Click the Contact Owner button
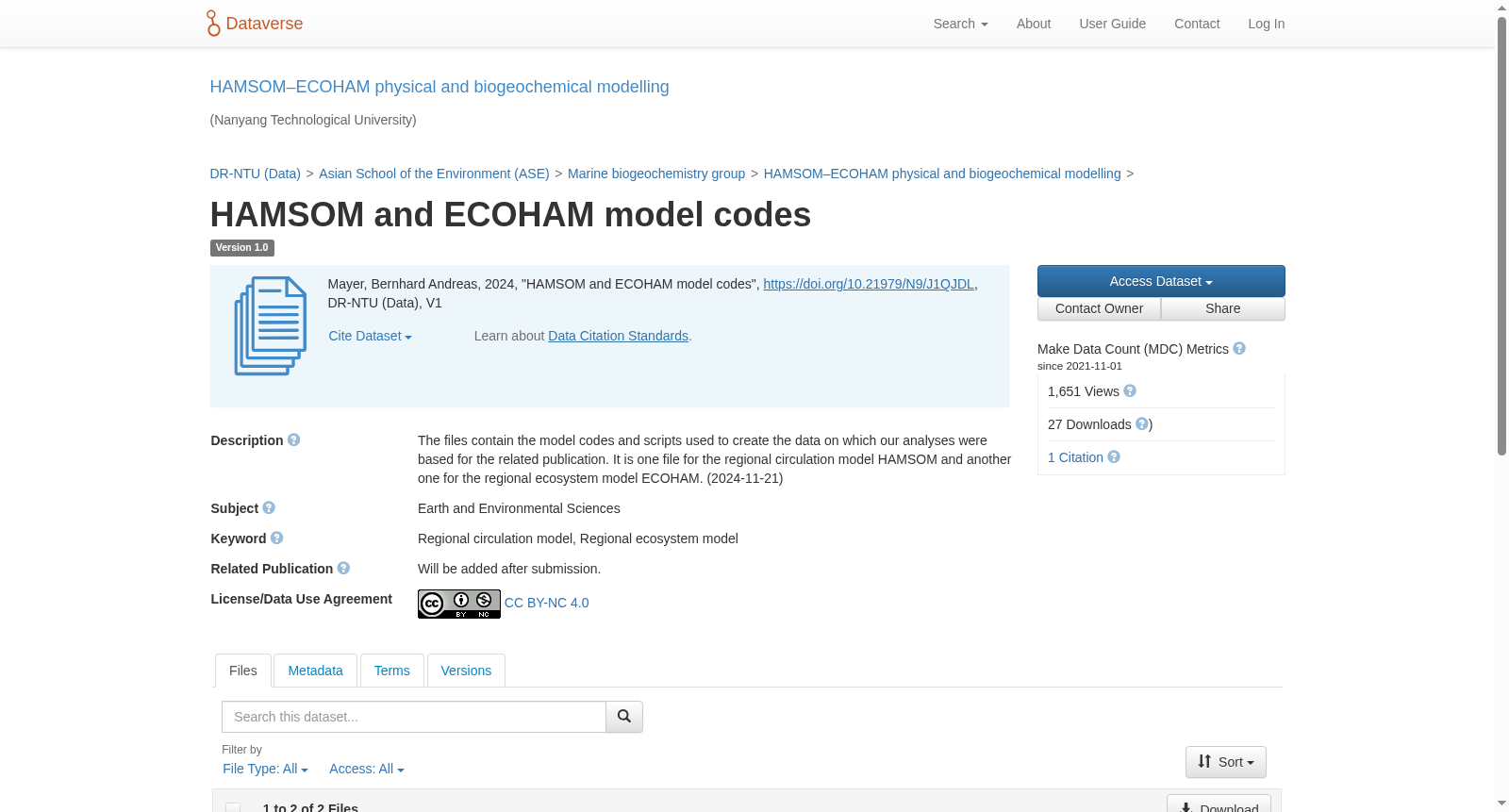 click(x=1099, y=309)
